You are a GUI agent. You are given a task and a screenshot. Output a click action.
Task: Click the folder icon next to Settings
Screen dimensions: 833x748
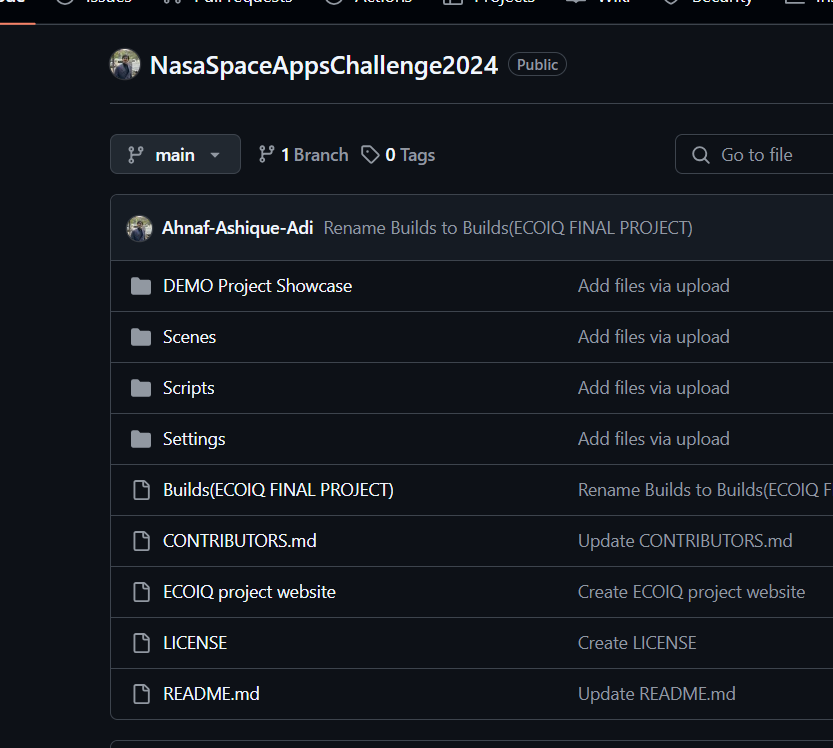pos(141,440)
